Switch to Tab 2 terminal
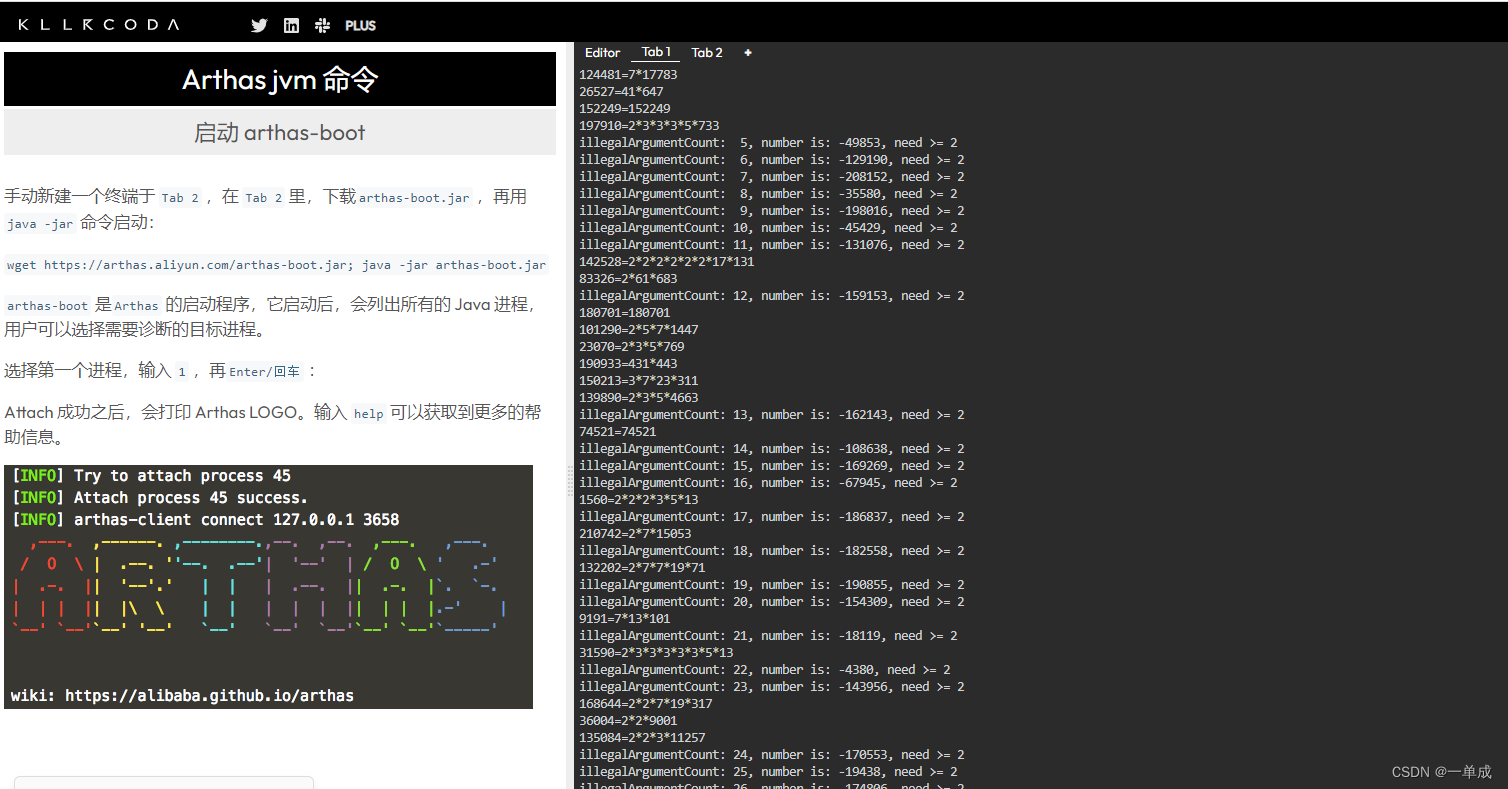1508x789 pixels. tap(707, 53)
